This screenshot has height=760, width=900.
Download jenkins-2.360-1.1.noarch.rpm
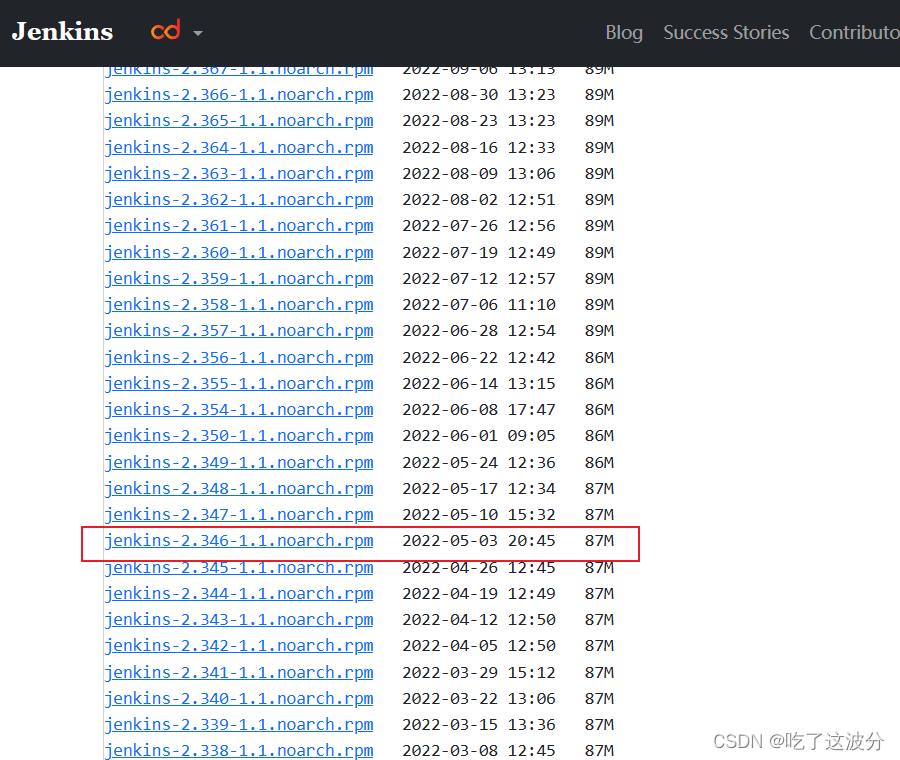click(239, 253)
